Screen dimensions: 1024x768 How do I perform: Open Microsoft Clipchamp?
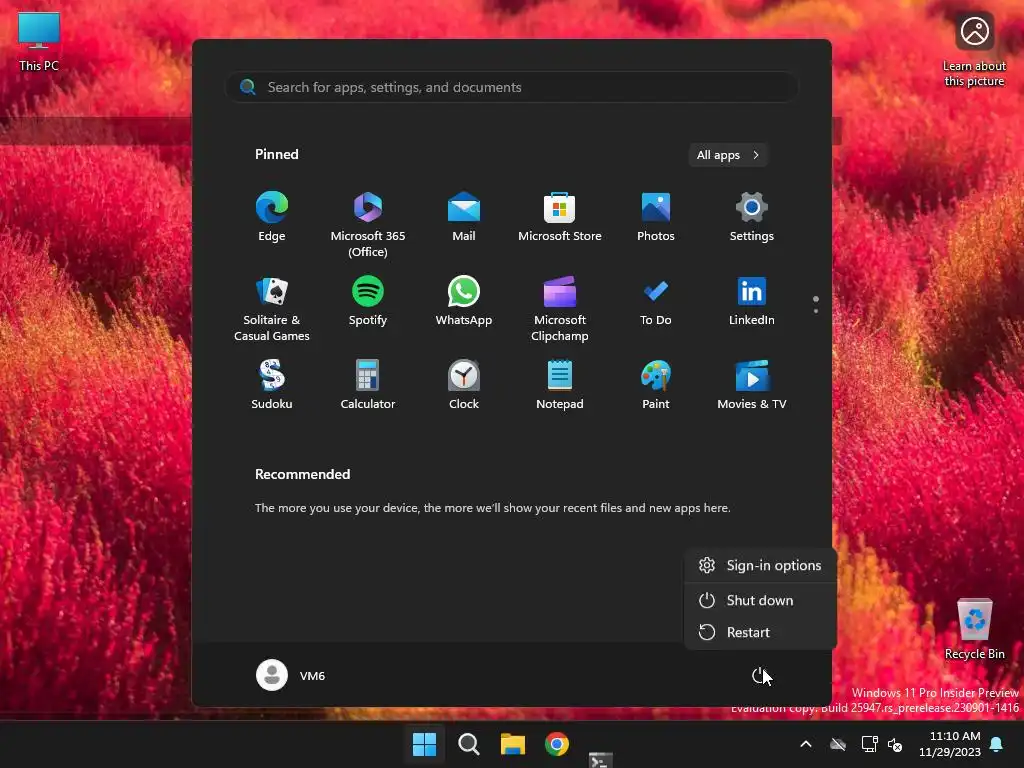pyautogui.click(x=560, y=308)
